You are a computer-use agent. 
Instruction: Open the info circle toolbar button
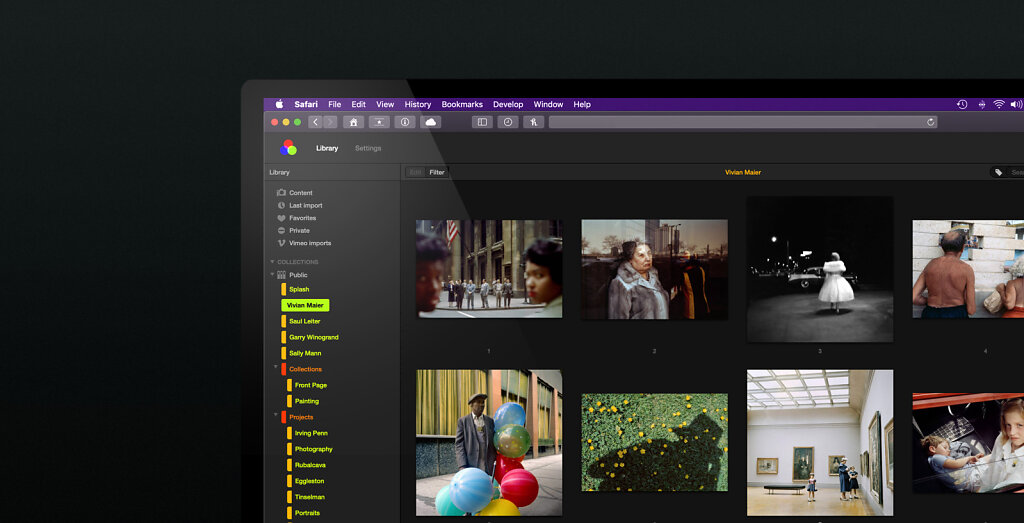(x=404, y=122)
